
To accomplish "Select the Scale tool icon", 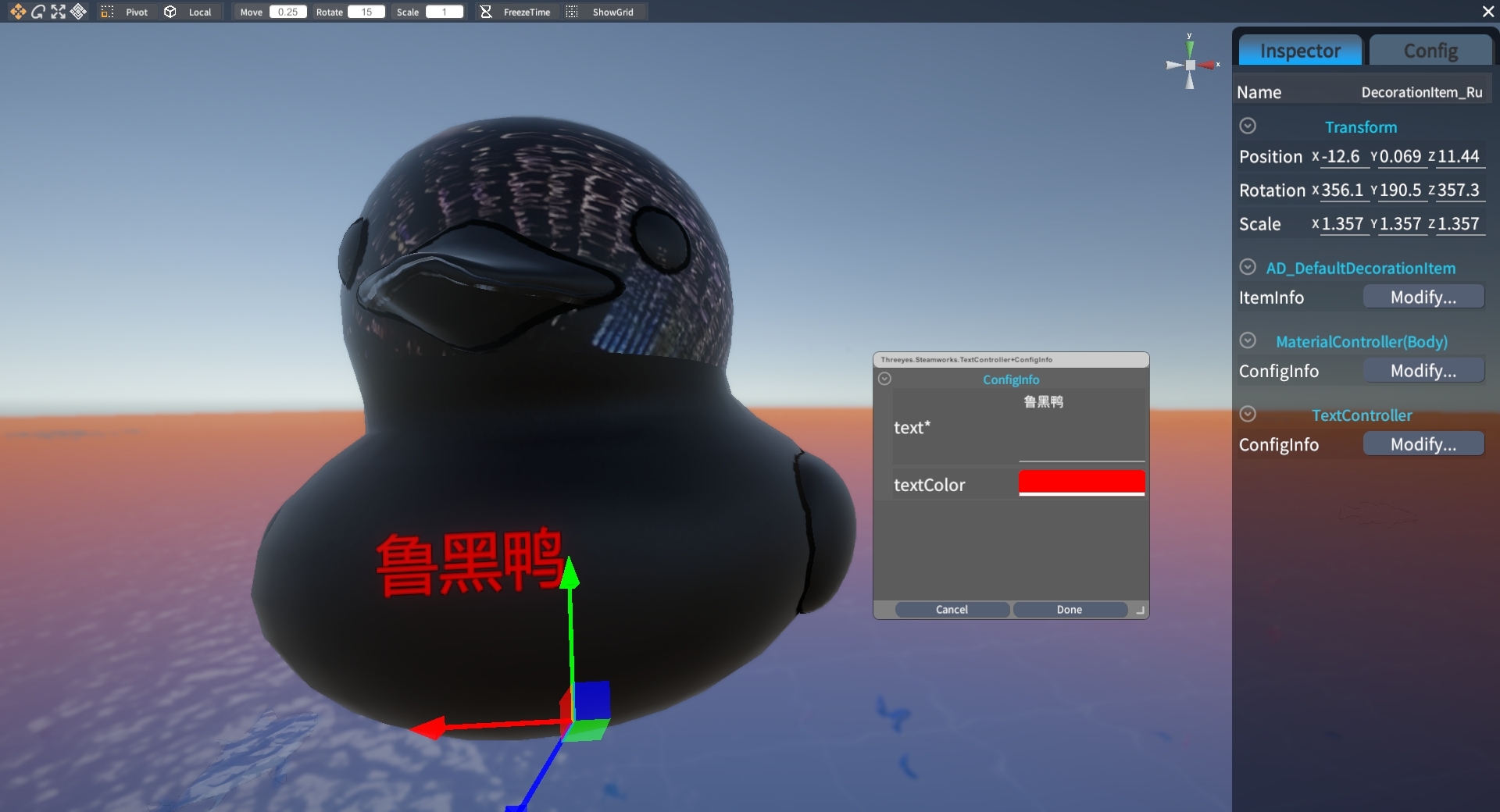I will click(58, 12).
